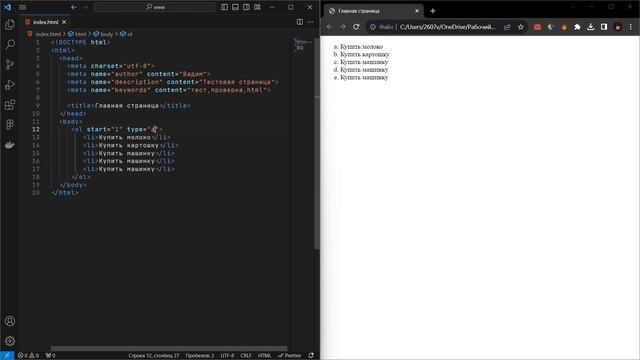The image size is (640, 360).
Task: Open the Customize Layout control
Action: (x=258, y=7)
